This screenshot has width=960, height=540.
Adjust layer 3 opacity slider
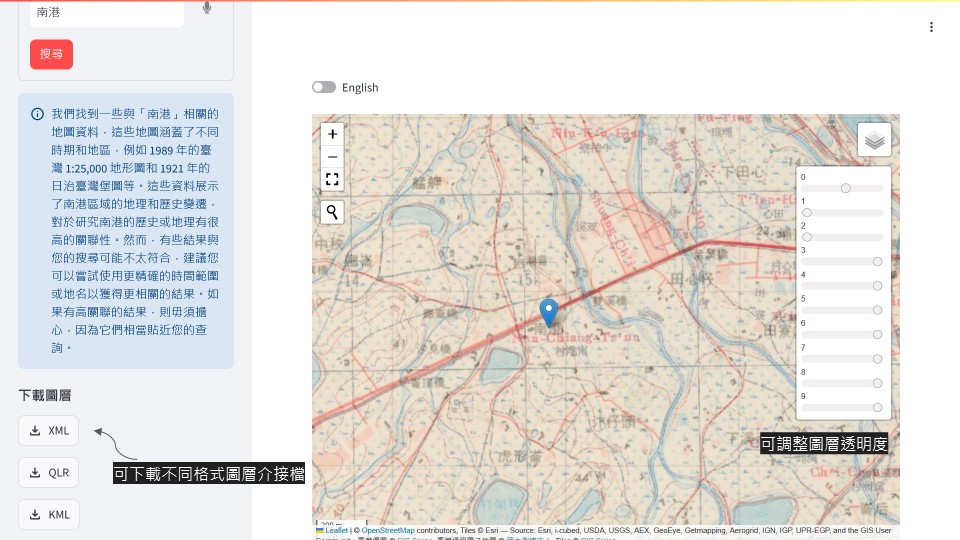[878, 261]
